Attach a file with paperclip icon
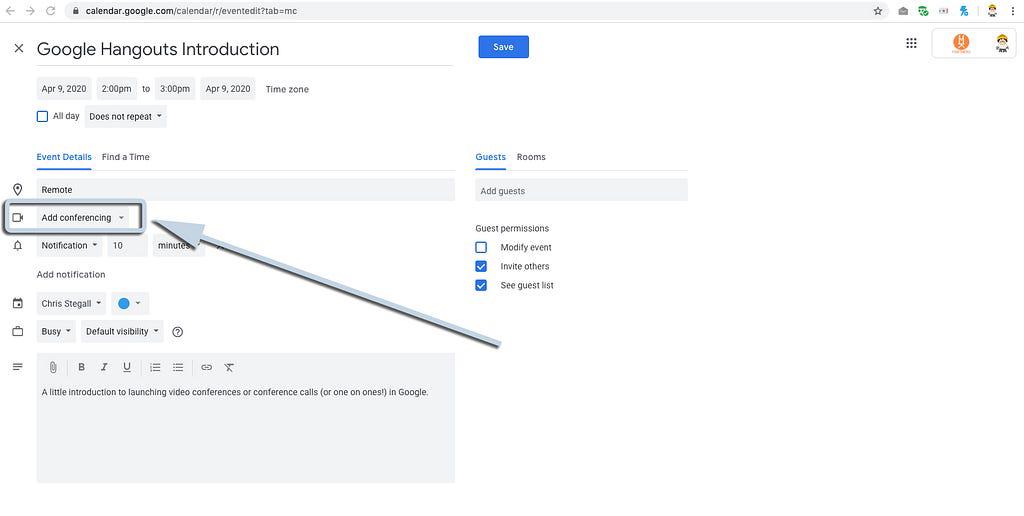The width and height of the screenshot is (1024, 516). [x=53, y=367]
